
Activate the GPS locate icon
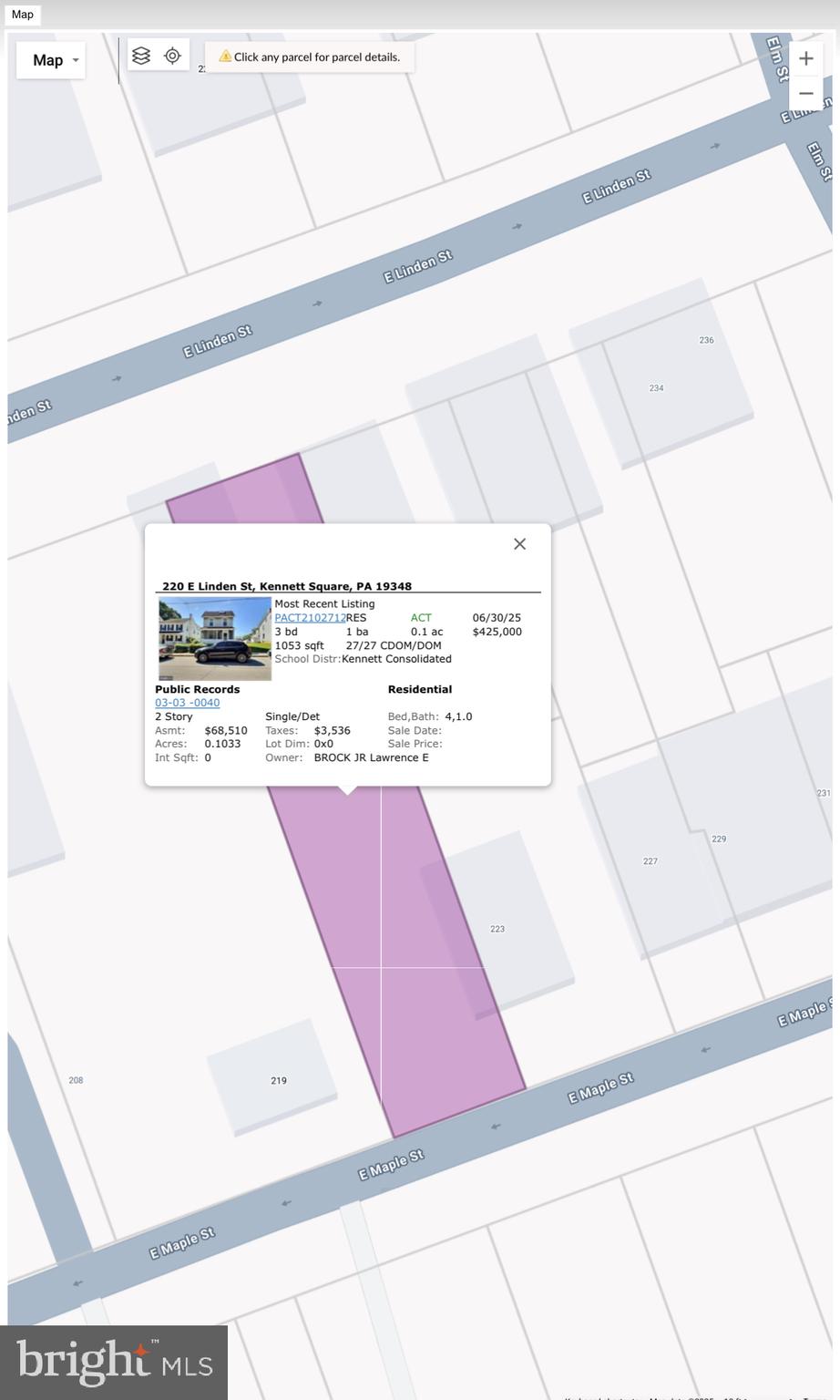coord(172,56)
